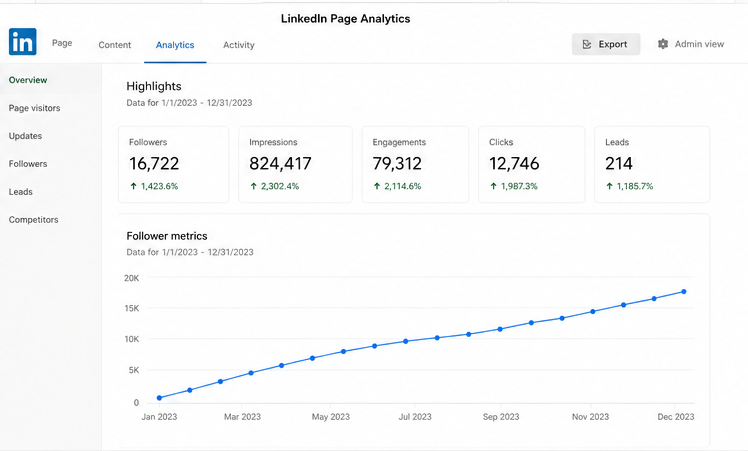Click the Nov 2023 axis label

(x=591, y=417)
